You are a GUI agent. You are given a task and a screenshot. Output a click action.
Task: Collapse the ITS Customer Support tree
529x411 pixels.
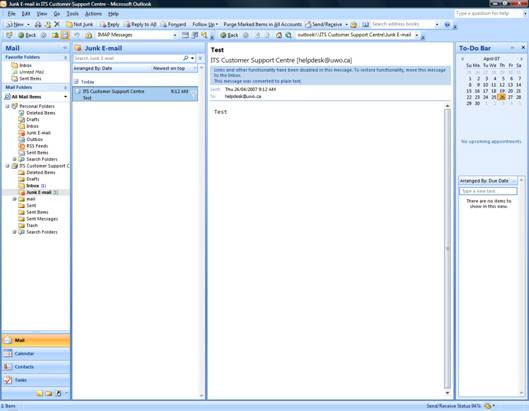pos(7,166)
